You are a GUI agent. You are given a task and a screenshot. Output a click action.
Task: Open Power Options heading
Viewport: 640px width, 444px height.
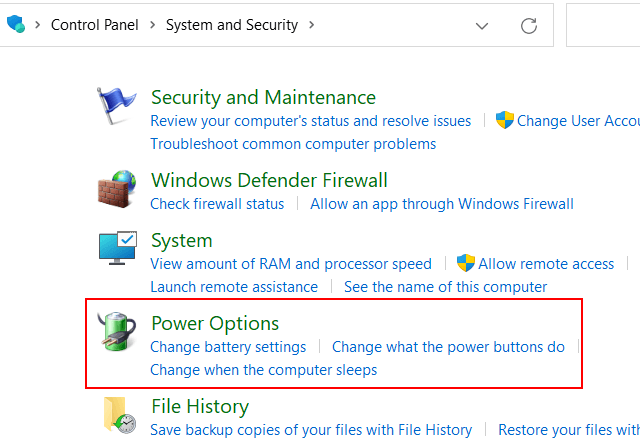[215, 324]
